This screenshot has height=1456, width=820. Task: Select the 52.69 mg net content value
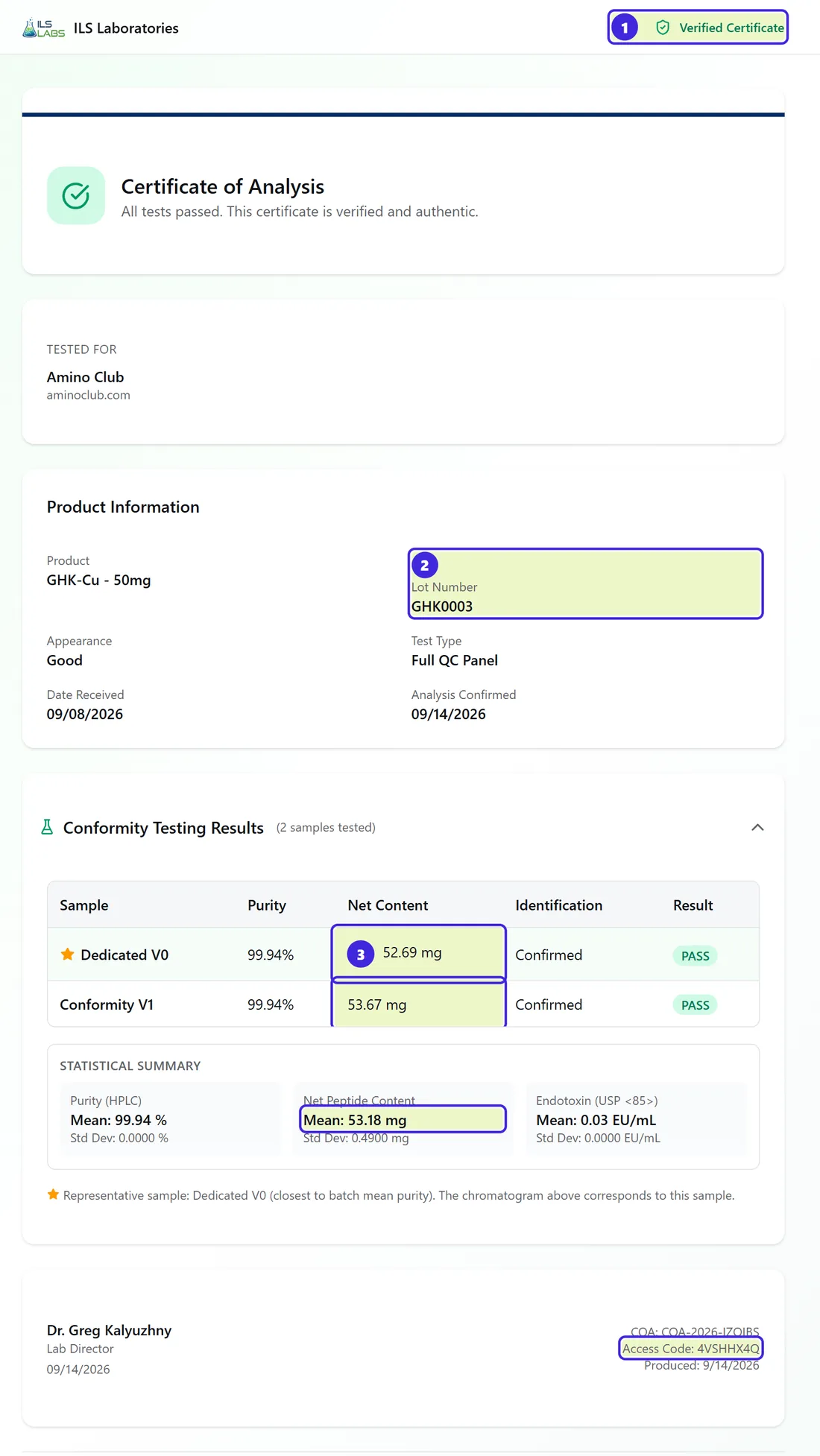click(412, 952)
